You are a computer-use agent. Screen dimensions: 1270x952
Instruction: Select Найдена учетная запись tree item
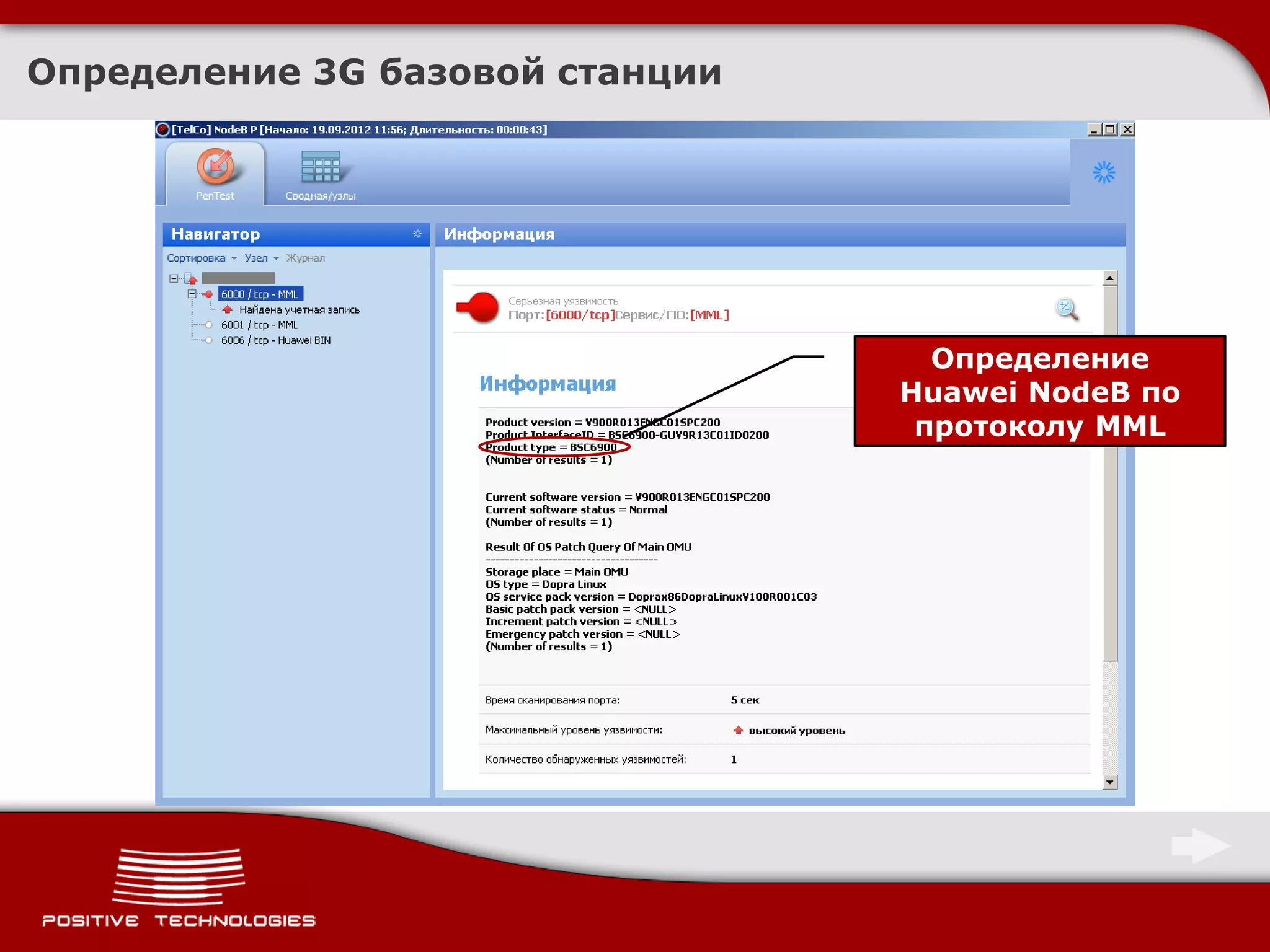[x=300, y=309]
